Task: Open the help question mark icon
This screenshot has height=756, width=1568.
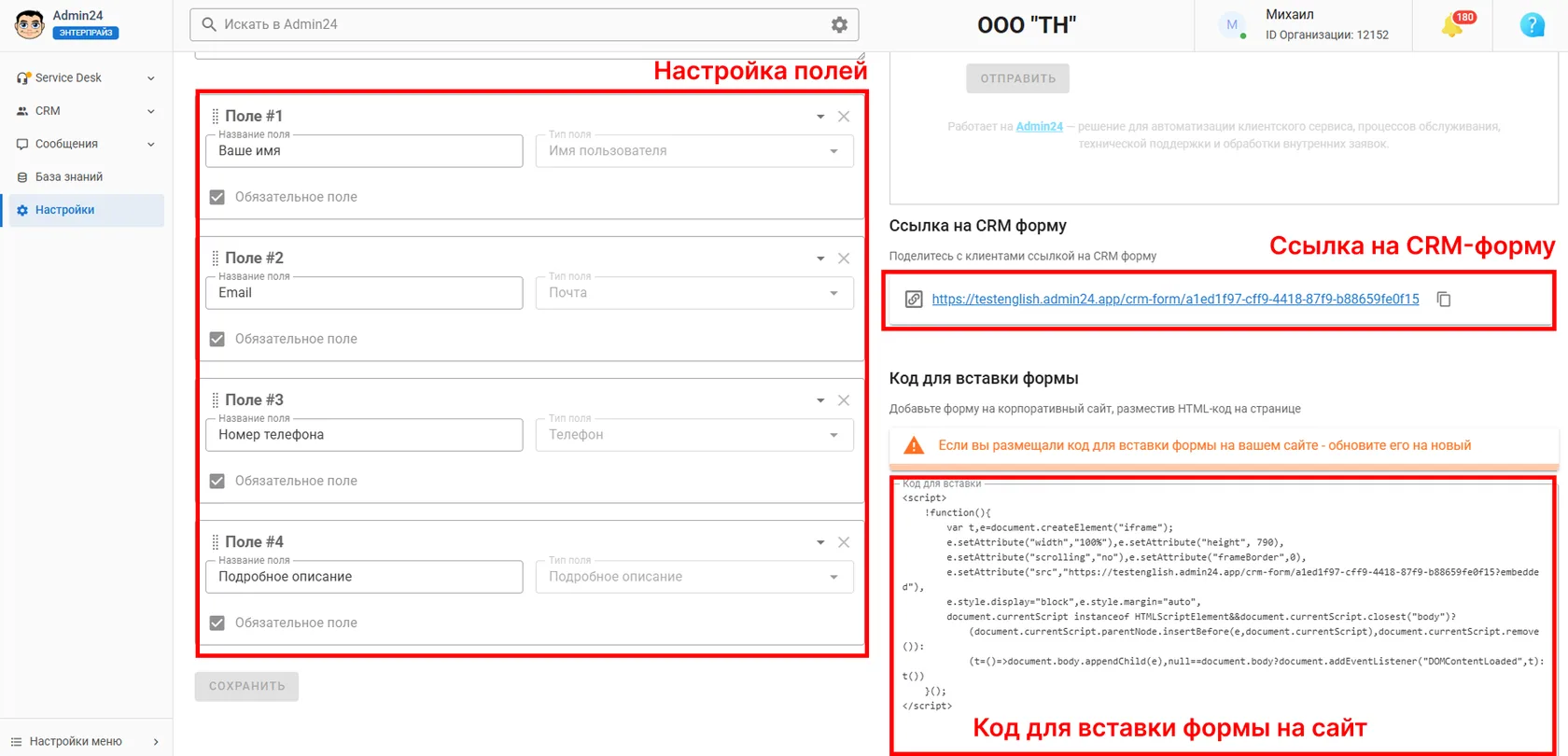Action: click(1533, 25)
